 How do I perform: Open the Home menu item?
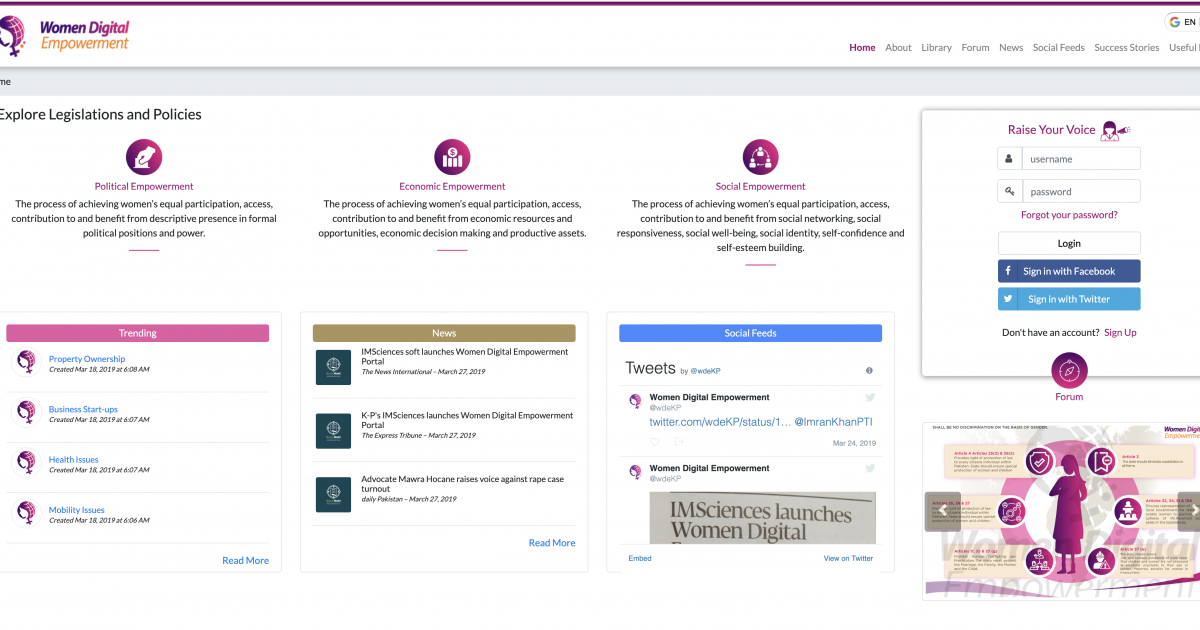pos(862,48)
